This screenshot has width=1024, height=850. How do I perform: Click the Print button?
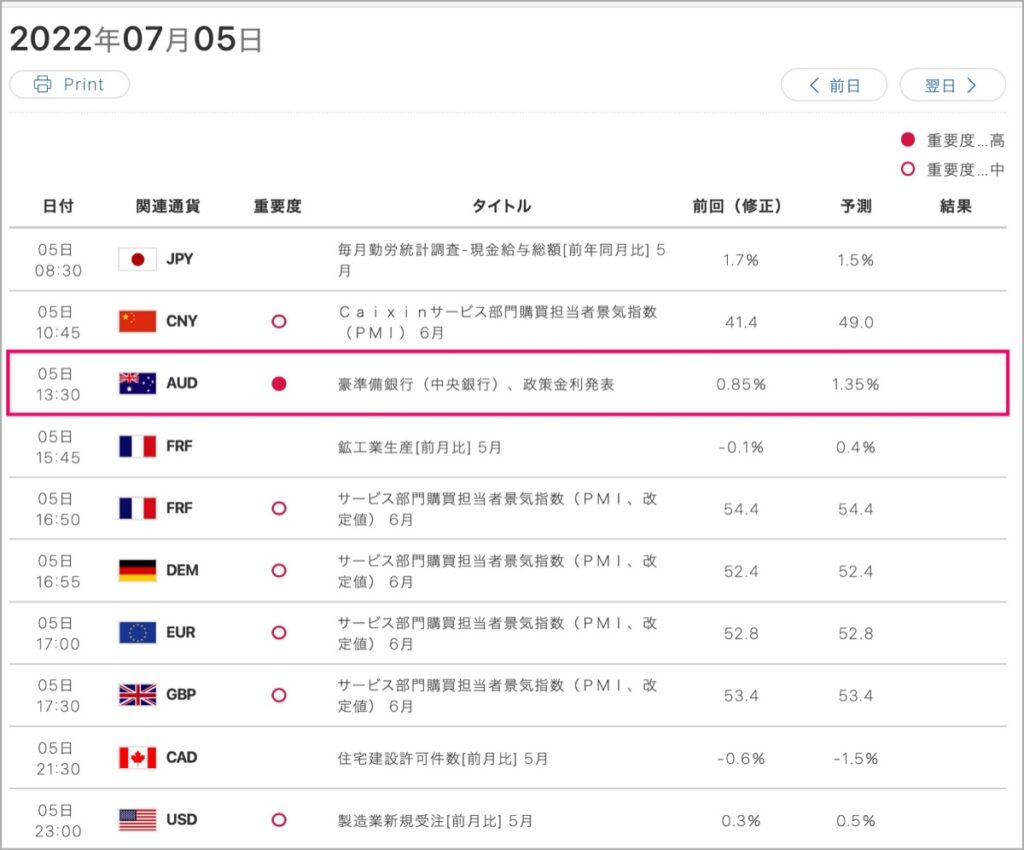[69, 84]
